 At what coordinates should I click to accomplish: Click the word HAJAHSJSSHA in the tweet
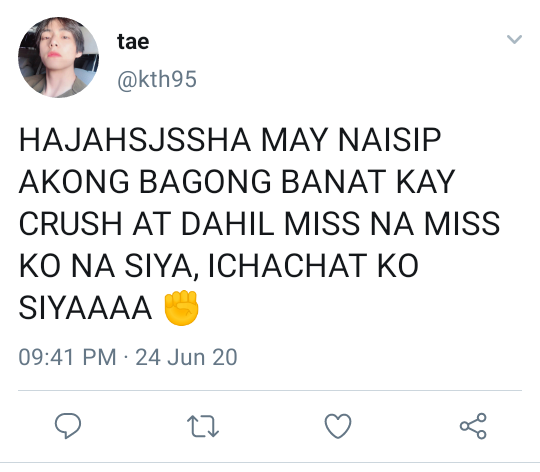click(135, 140)
